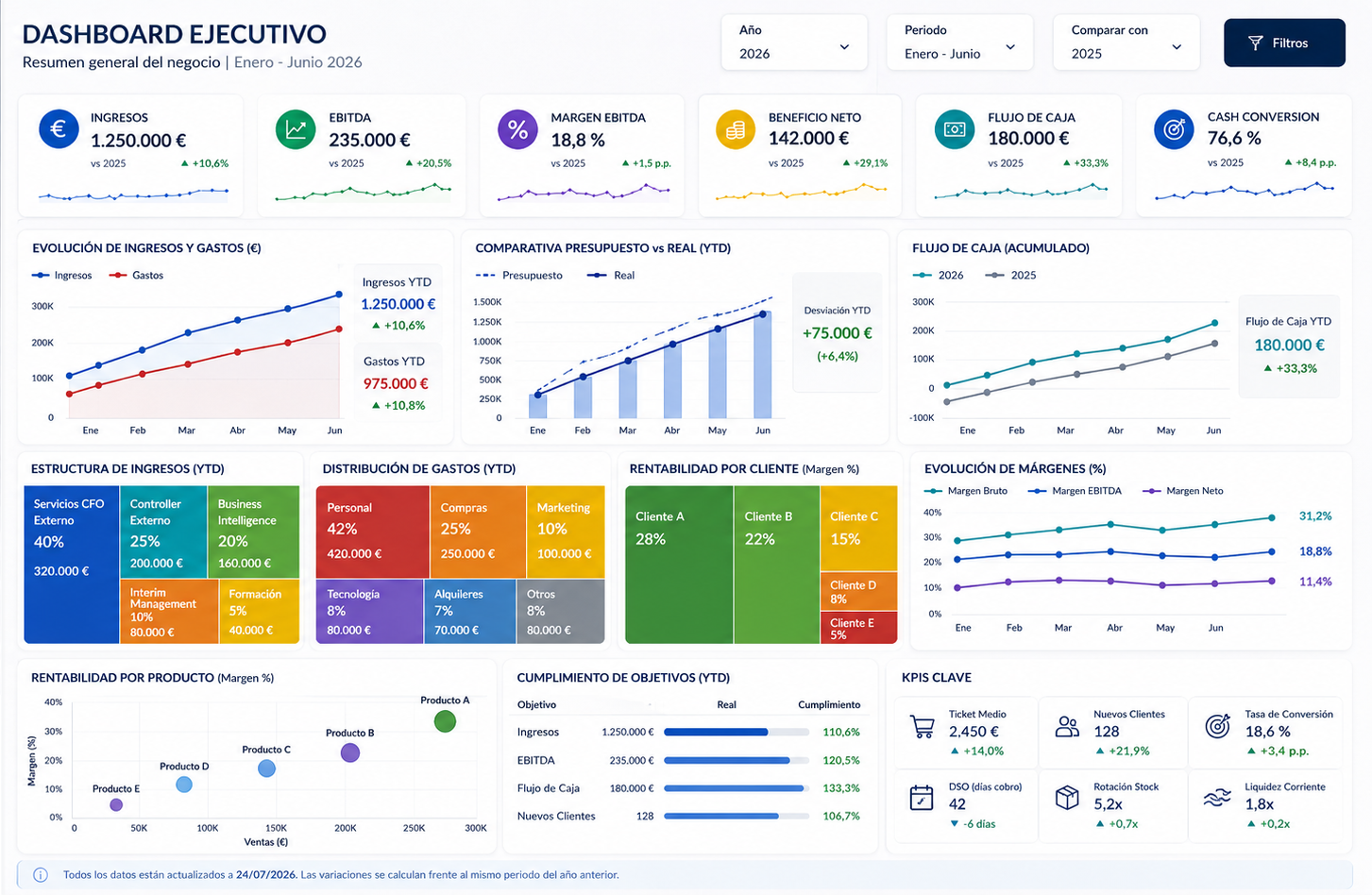
Task: Open the Comparar con 2025 dropdown
Action: pos(1126,42)
